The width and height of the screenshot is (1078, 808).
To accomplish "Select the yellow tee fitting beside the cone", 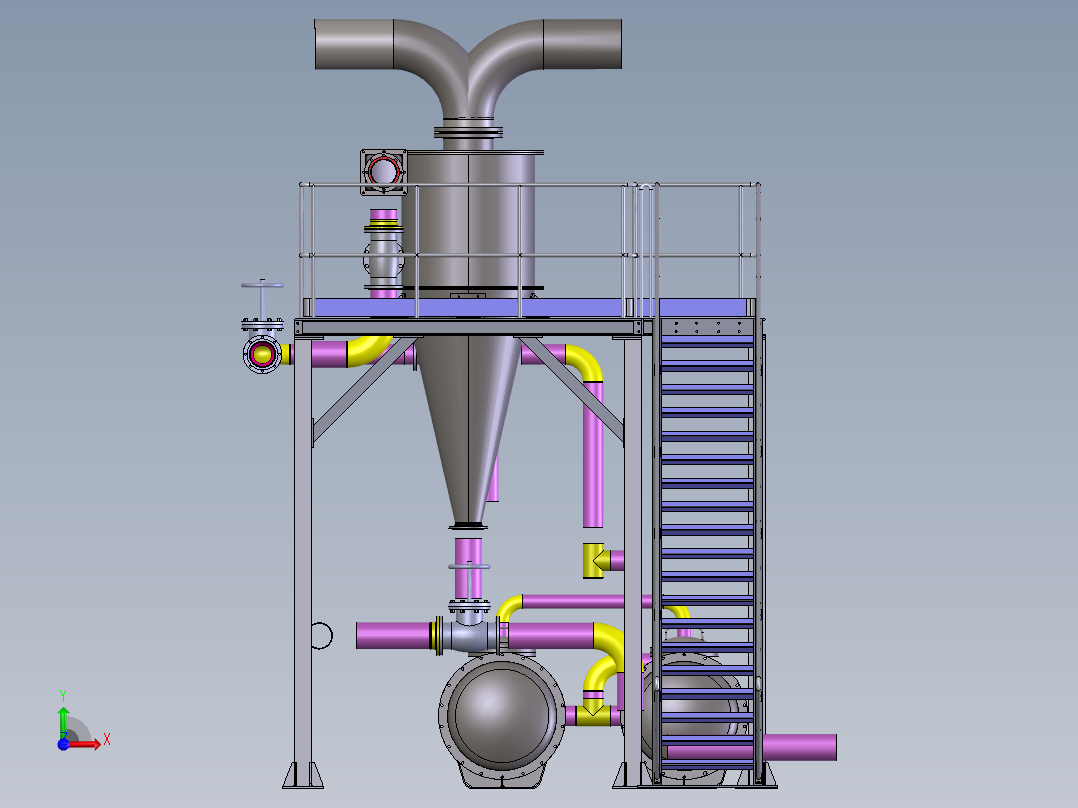I will coord(594,560).
